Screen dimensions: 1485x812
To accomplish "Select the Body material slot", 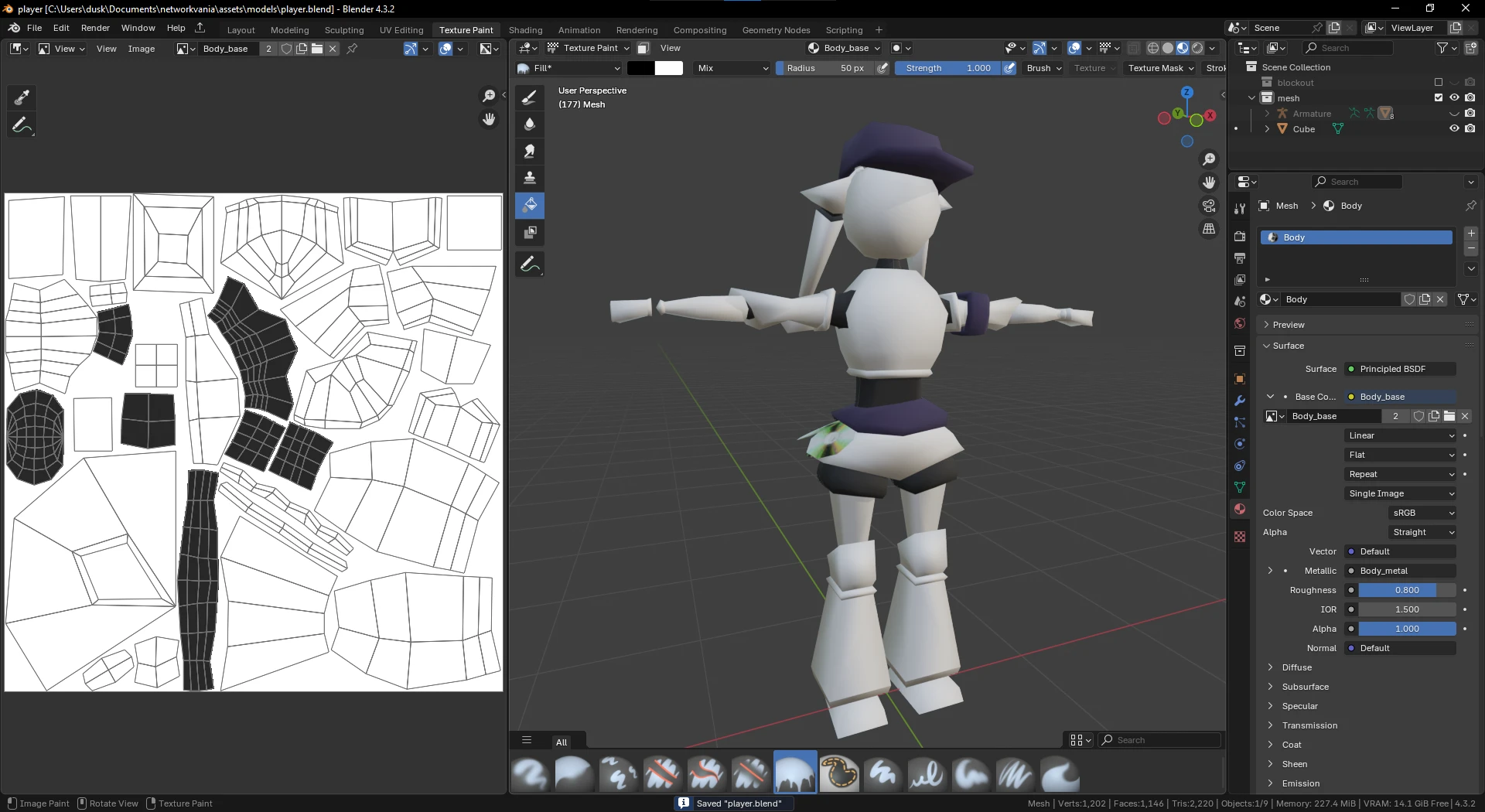I will [1357, 237].
